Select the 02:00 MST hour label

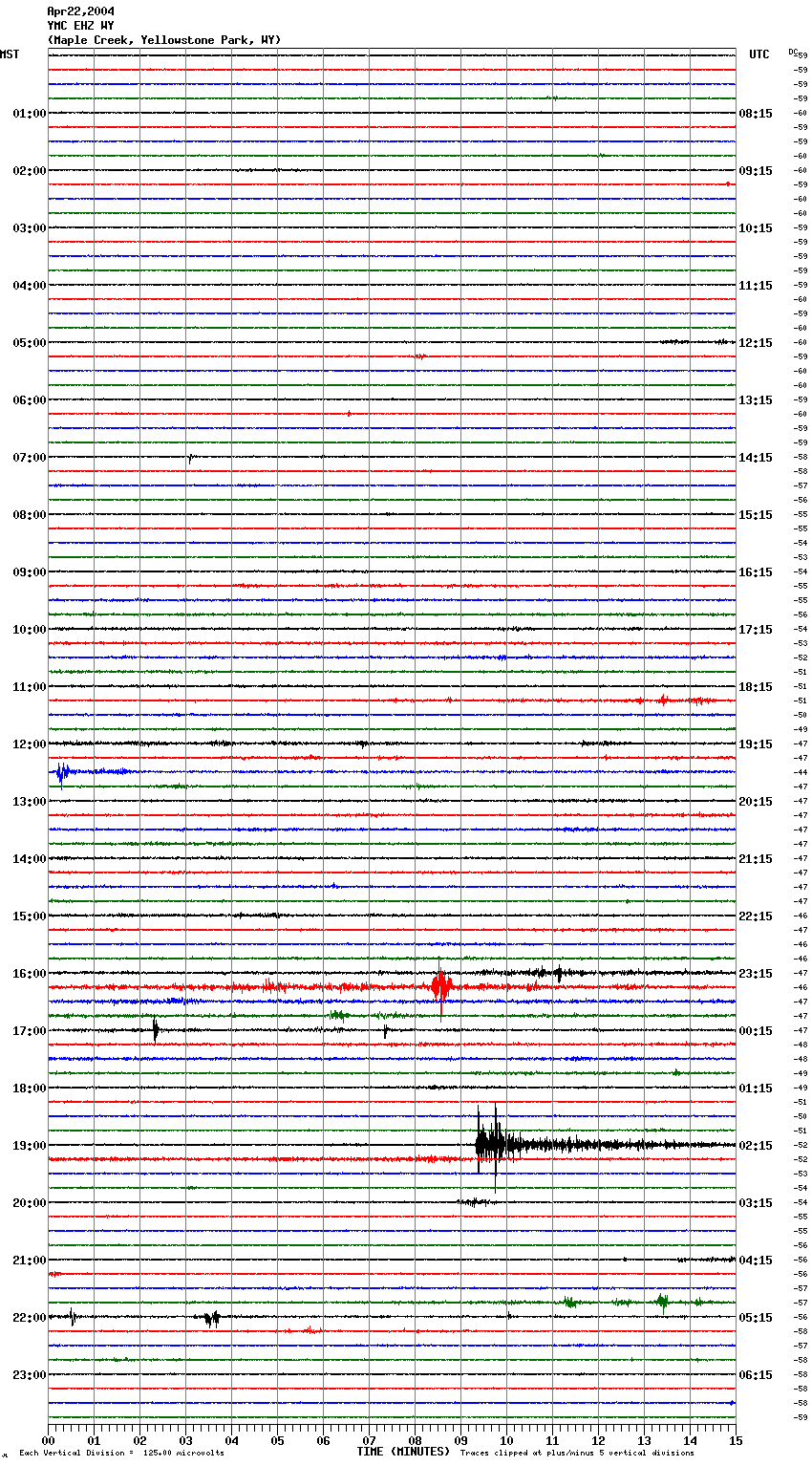coord(30,171)
